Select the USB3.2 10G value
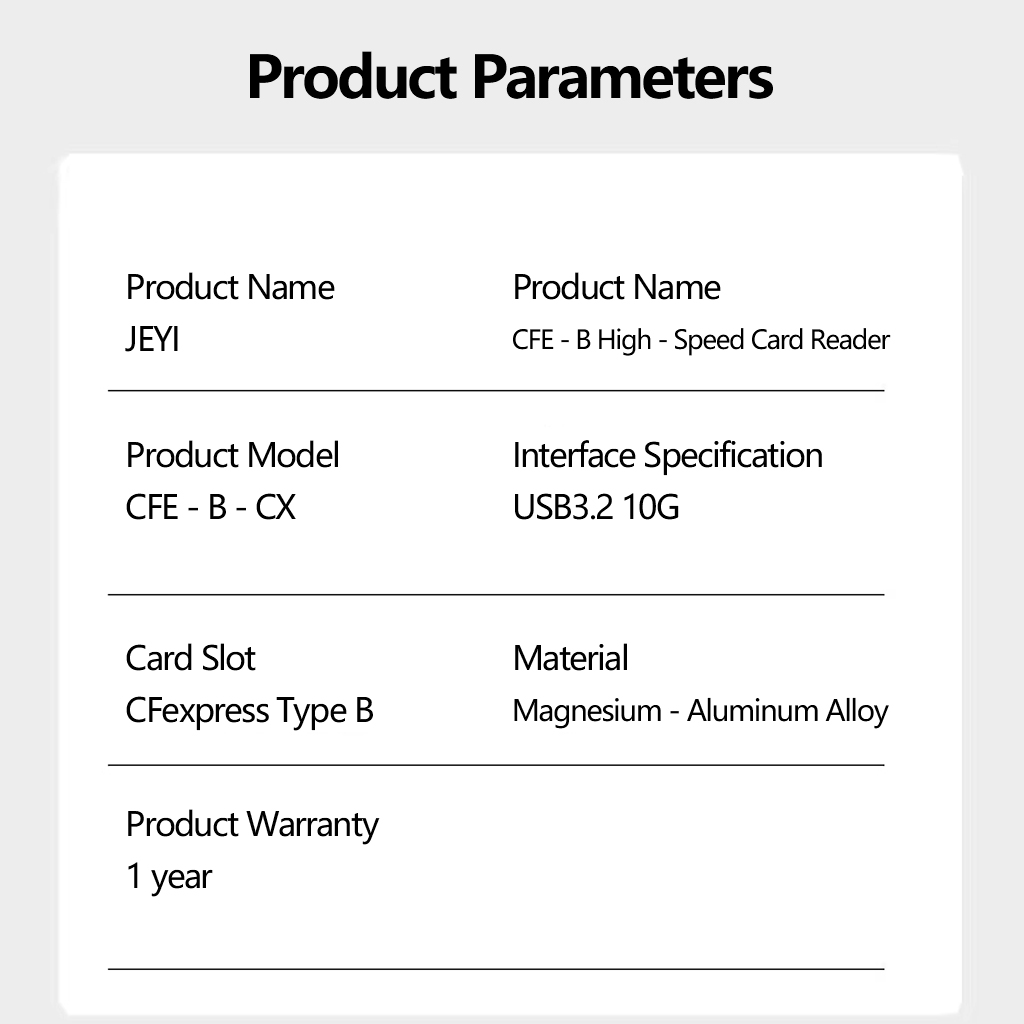 [x=596, y=508]
